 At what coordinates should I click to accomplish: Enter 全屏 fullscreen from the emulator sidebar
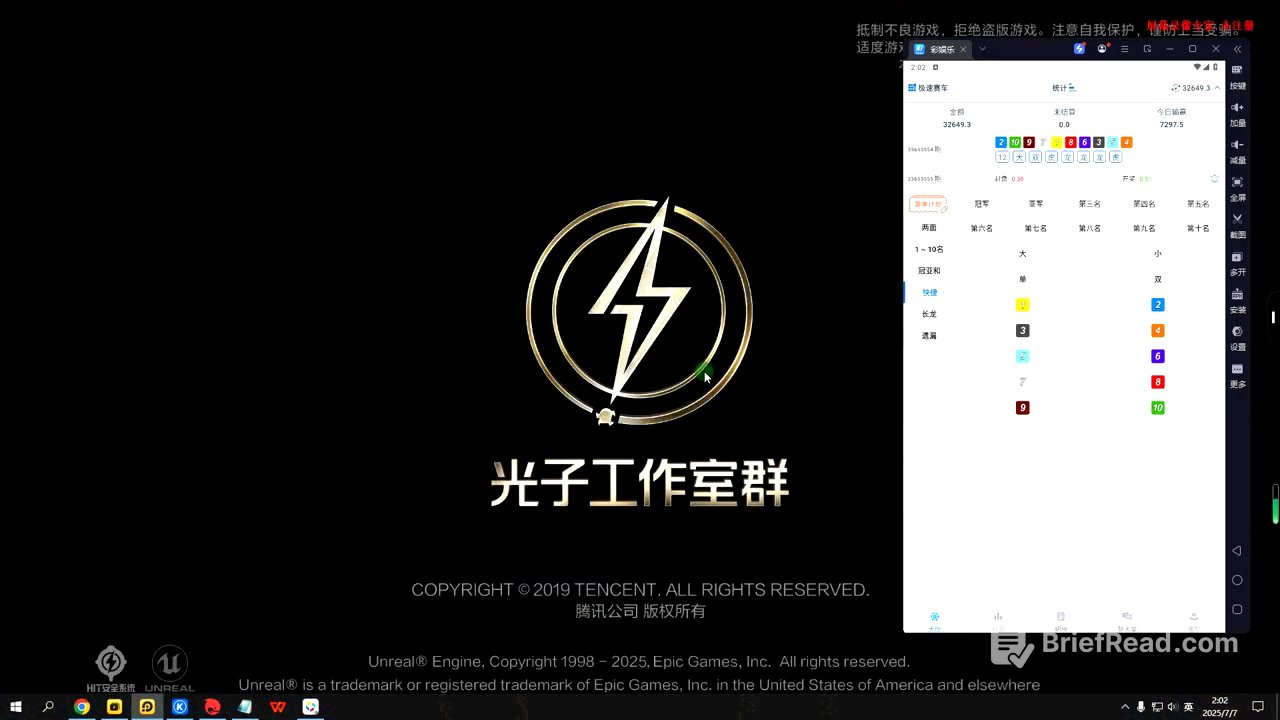point(1237,188)
